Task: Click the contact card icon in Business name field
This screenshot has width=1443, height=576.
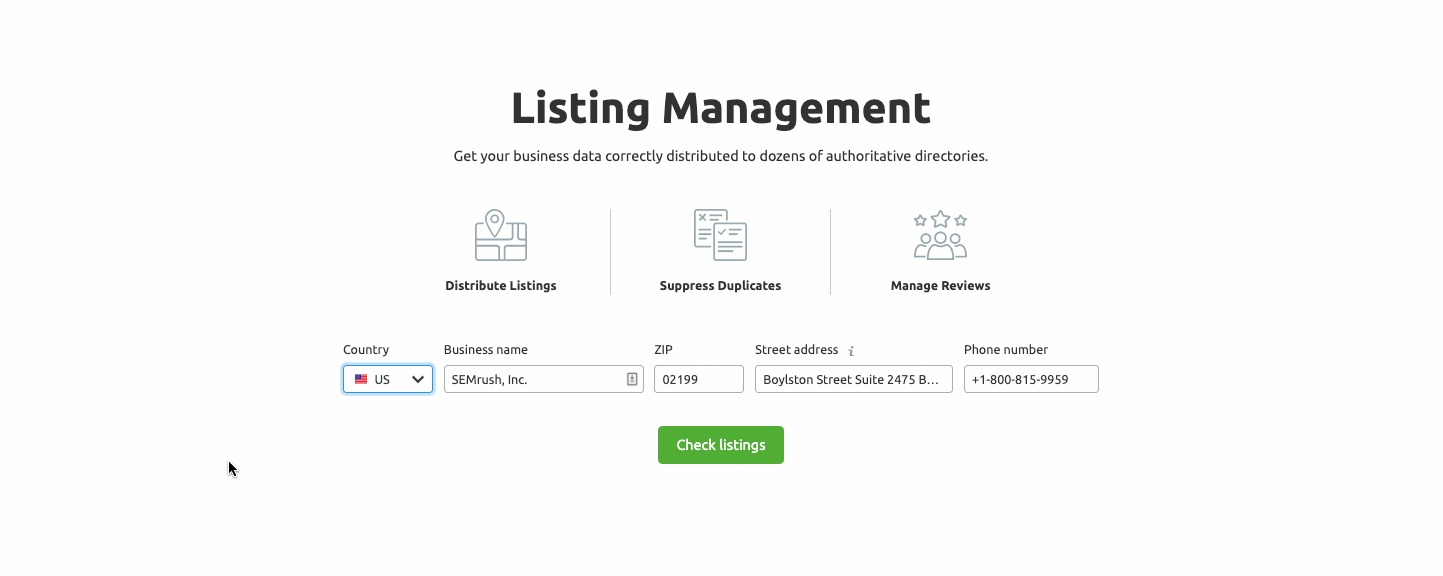Action: (x=632, y=379)
